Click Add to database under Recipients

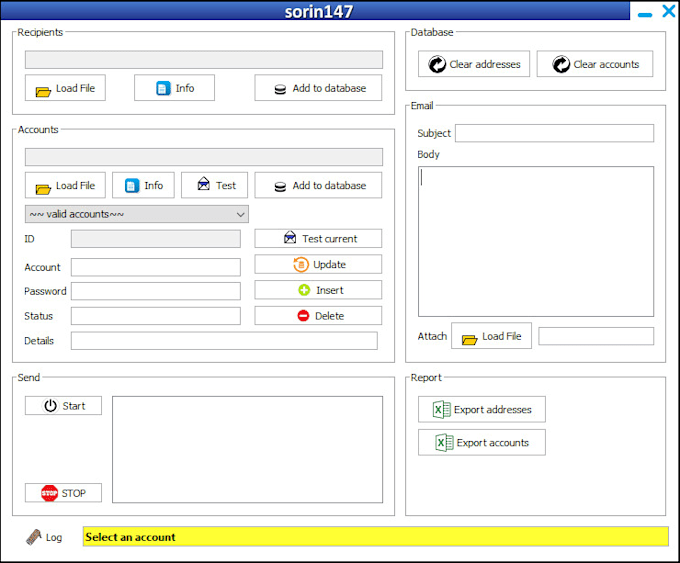pyautogui.click(x=318, y=88)
